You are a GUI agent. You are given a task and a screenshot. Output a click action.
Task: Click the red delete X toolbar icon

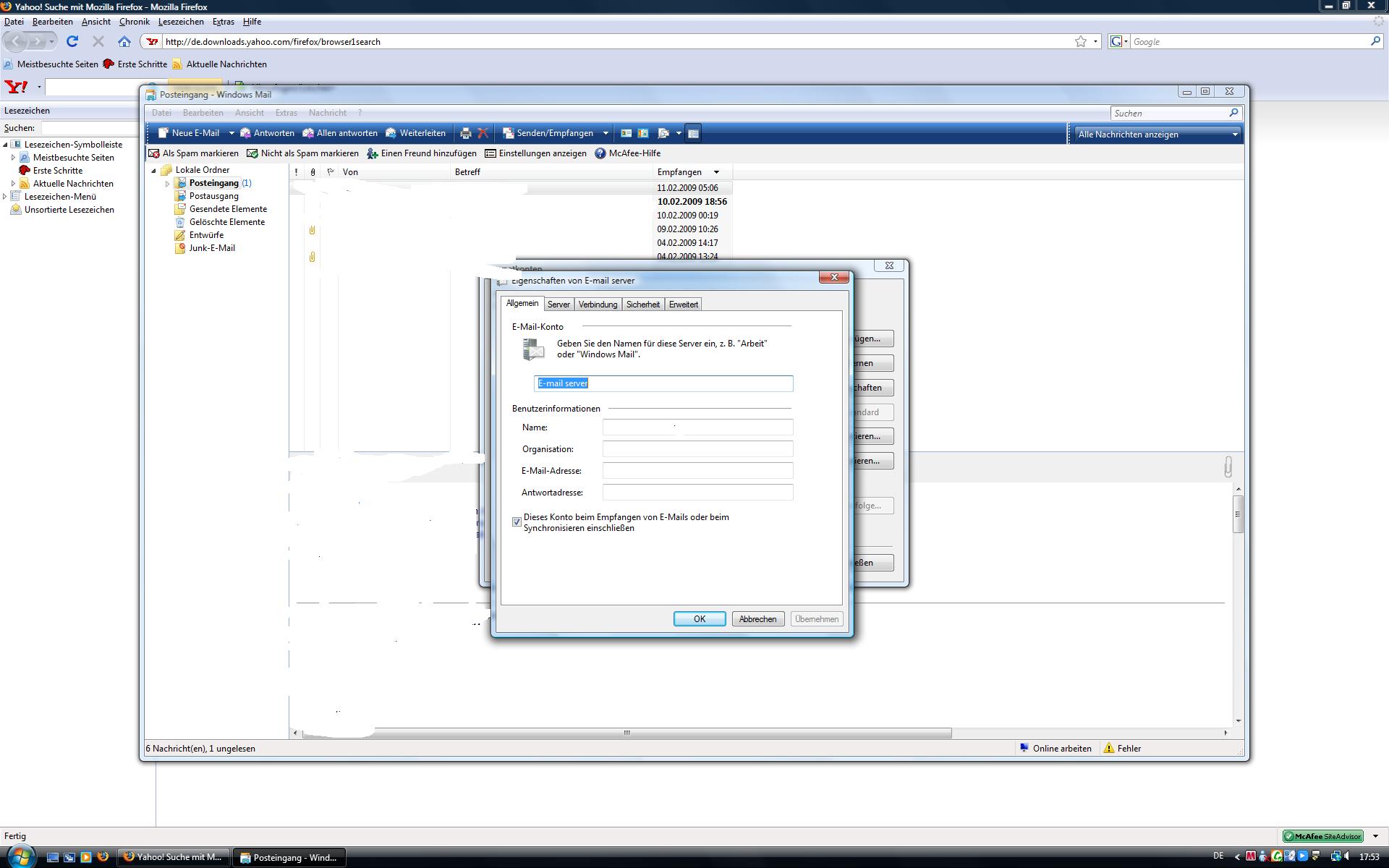point(483,133)
